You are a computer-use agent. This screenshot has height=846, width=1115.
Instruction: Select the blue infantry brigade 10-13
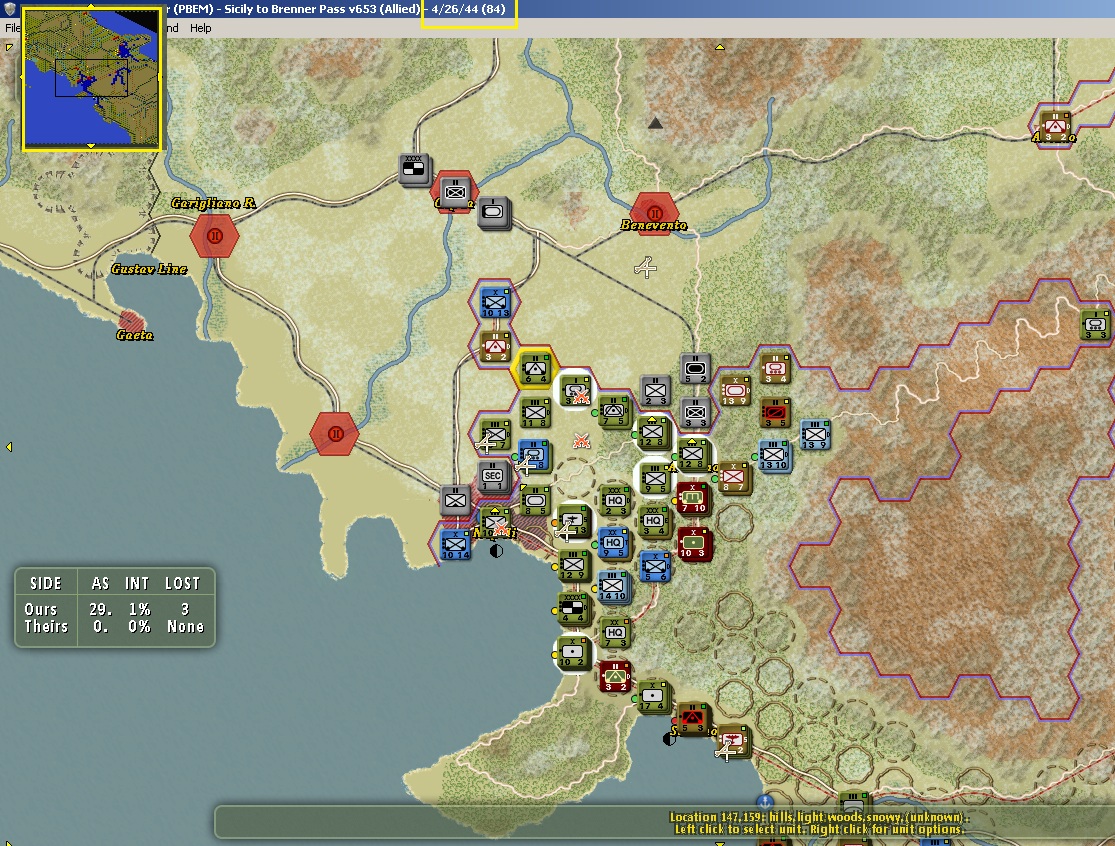click(x=495, y=302)
